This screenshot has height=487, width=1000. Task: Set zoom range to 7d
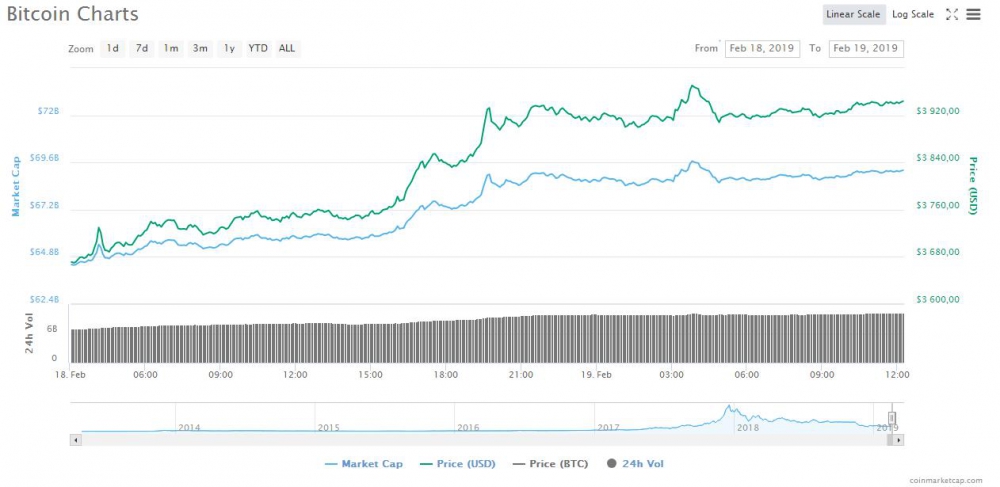[142, 48]
